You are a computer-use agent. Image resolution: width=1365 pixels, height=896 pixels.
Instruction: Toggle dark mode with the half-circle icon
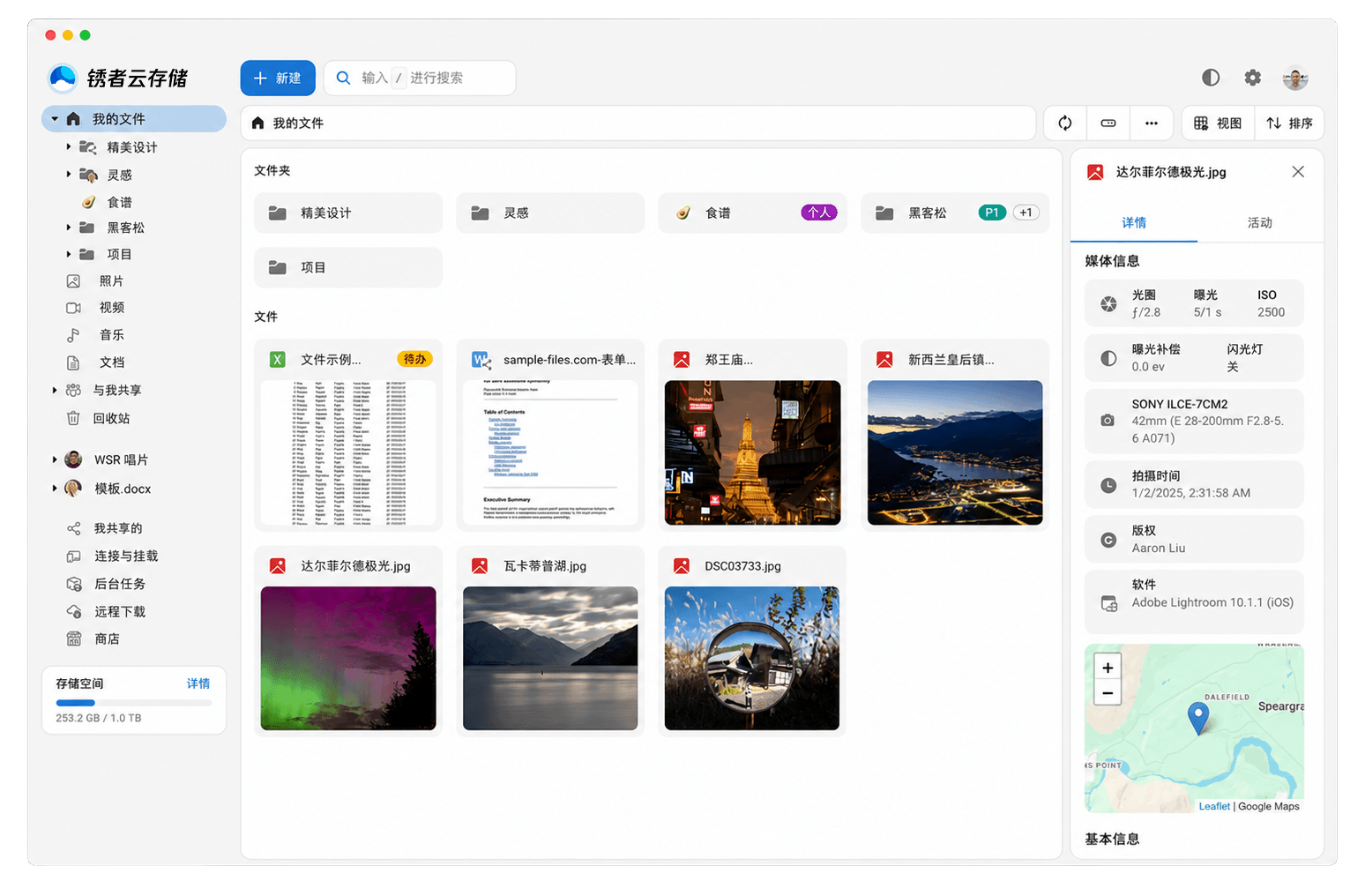[1211, 78]
